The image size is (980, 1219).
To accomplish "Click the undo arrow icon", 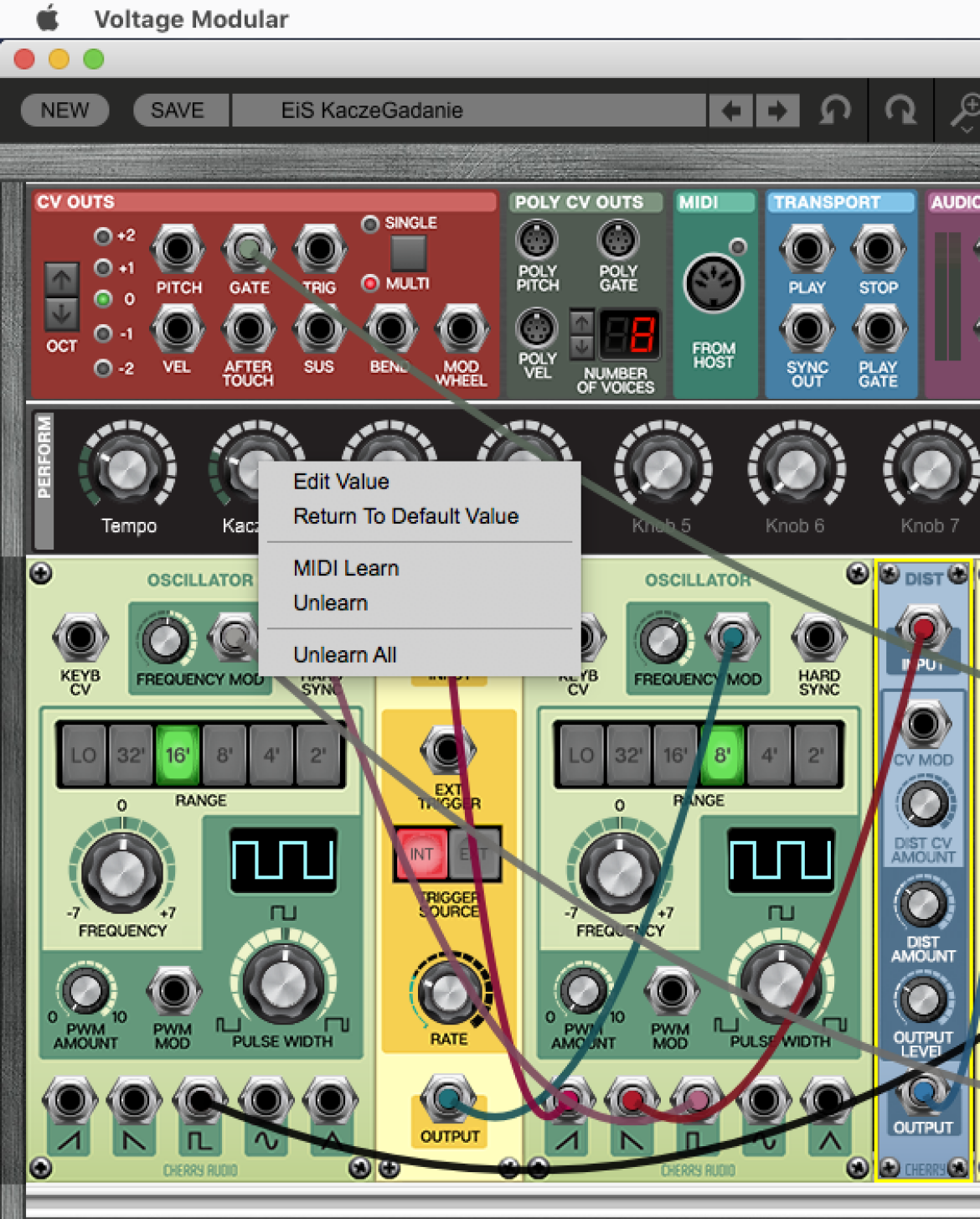I will pyautogui.click(x=834, y=110).
